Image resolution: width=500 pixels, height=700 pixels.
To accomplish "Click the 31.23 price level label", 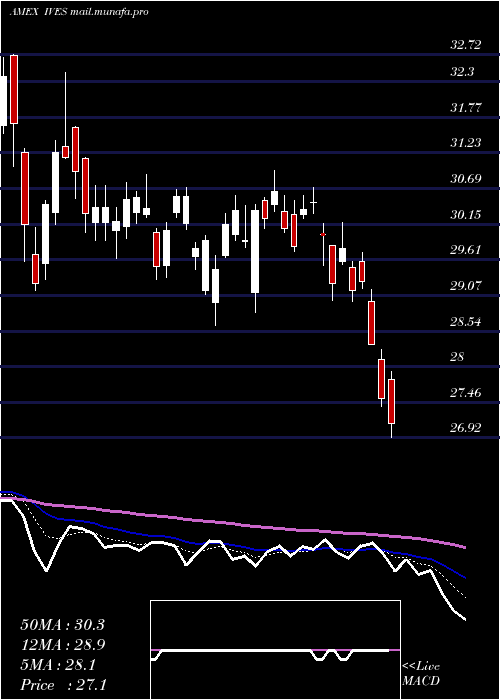I will (466, 143).
